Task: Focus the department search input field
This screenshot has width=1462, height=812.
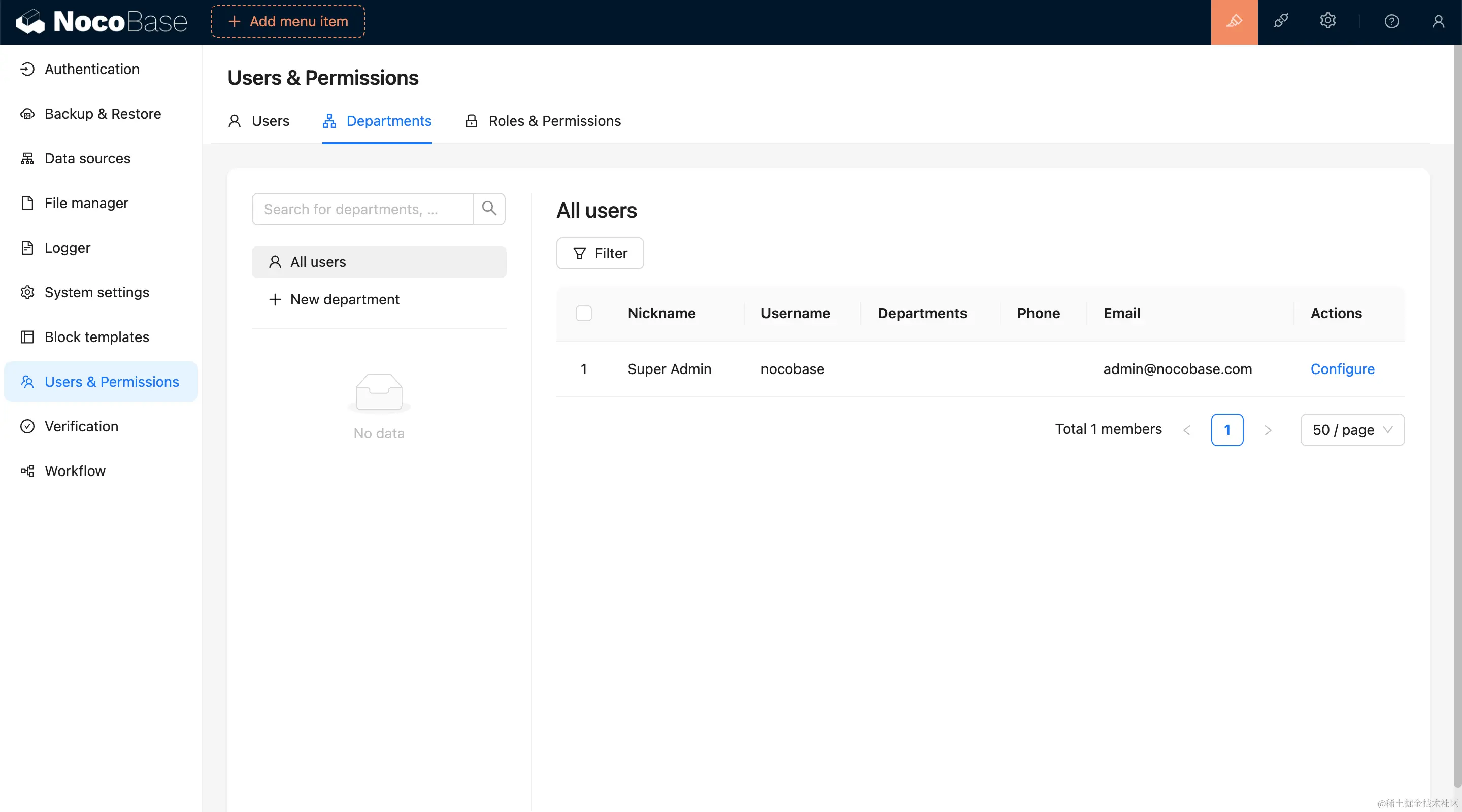Action: 362,209
